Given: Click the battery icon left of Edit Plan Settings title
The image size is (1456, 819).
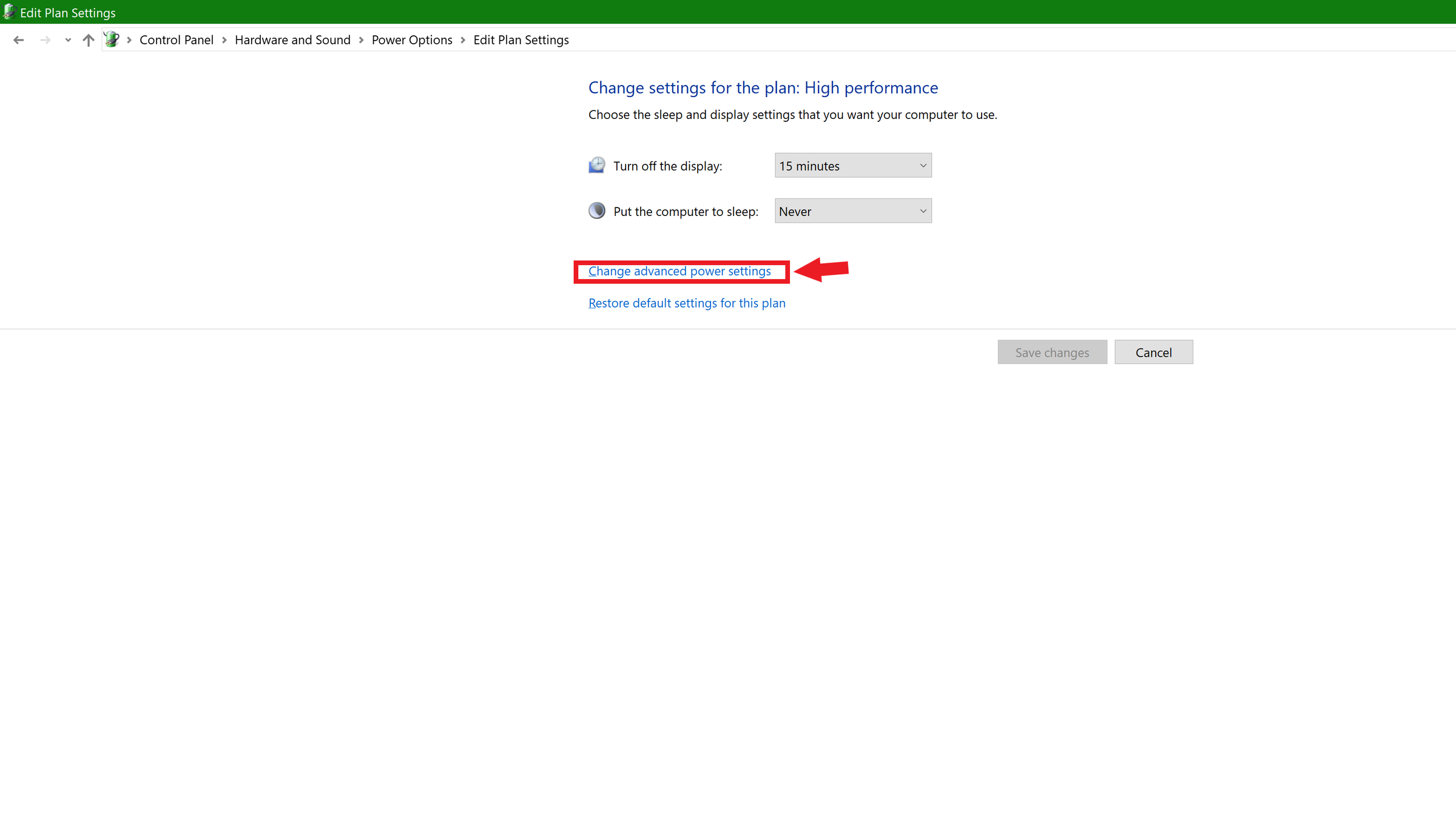Looking at the screenshot, I should point(9,12).
